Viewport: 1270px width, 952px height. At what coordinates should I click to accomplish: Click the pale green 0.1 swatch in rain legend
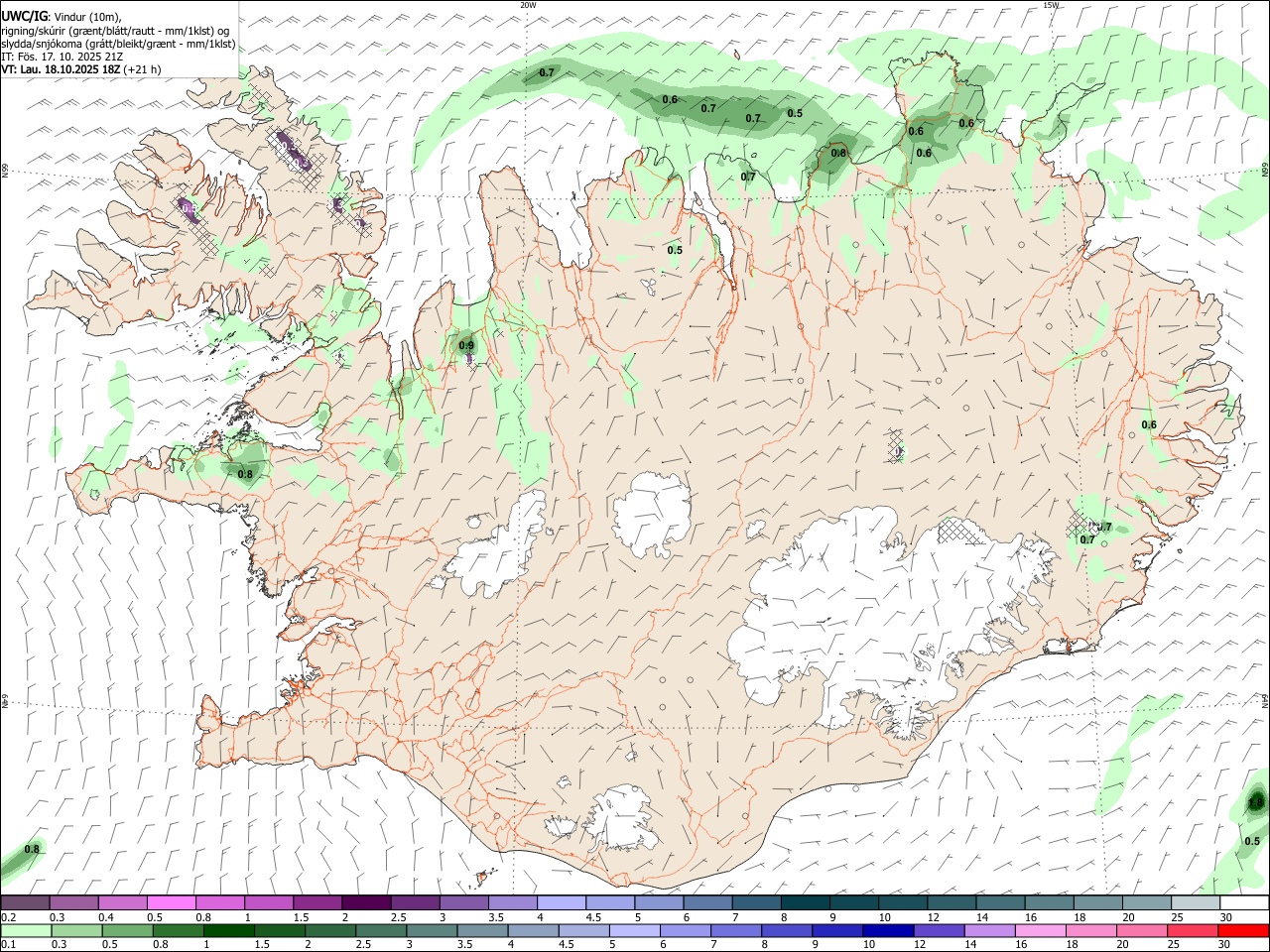click(26, 930)
